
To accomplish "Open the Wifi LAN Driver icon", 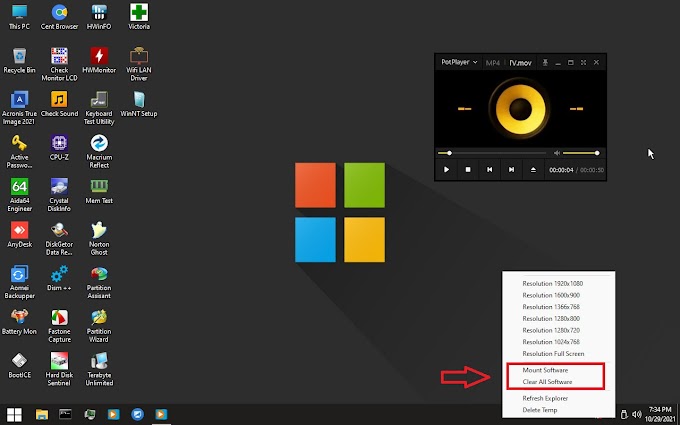I will (x=139, y=65).
